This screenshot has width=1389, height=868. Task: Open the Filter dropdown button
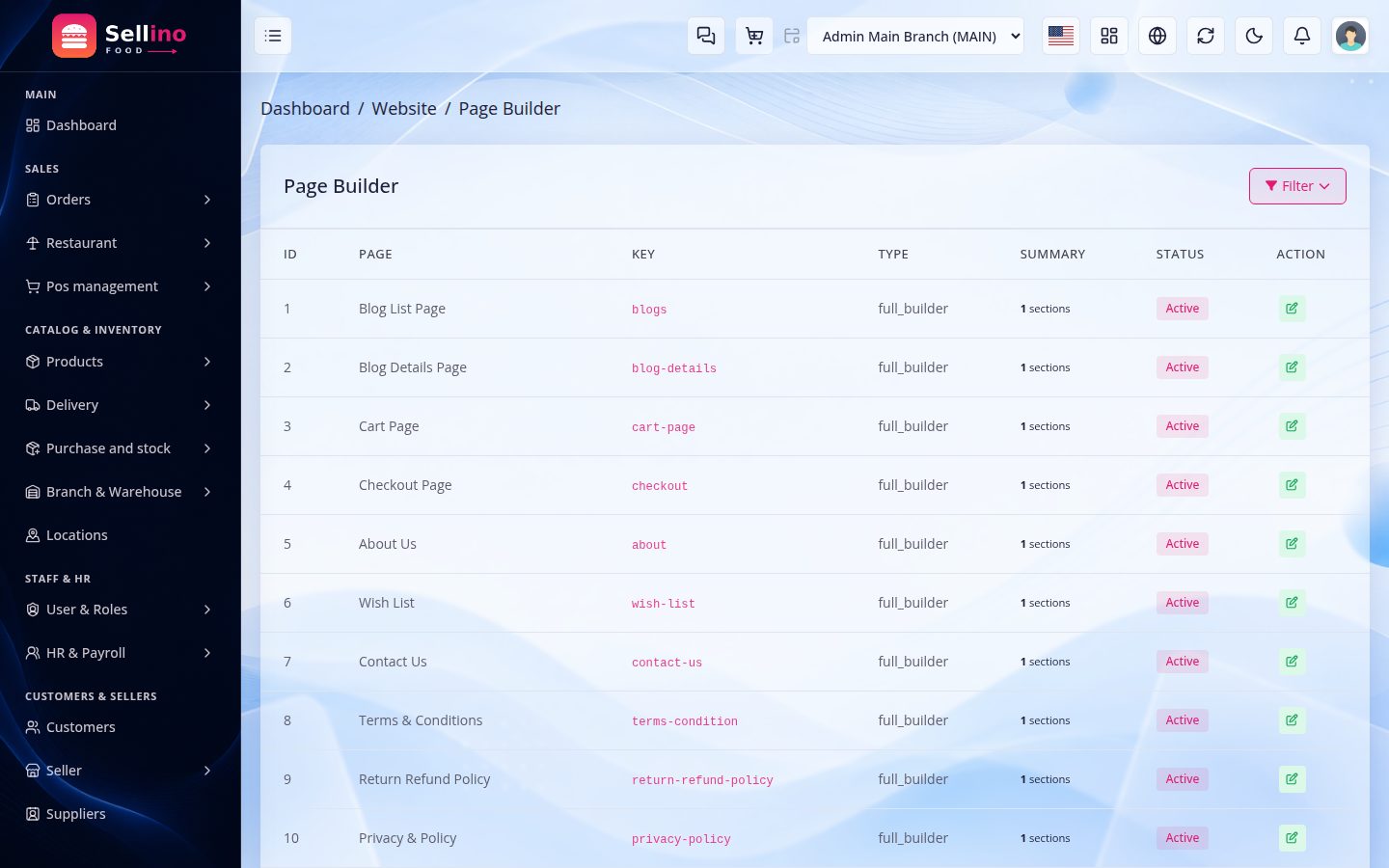(1297, 186)
